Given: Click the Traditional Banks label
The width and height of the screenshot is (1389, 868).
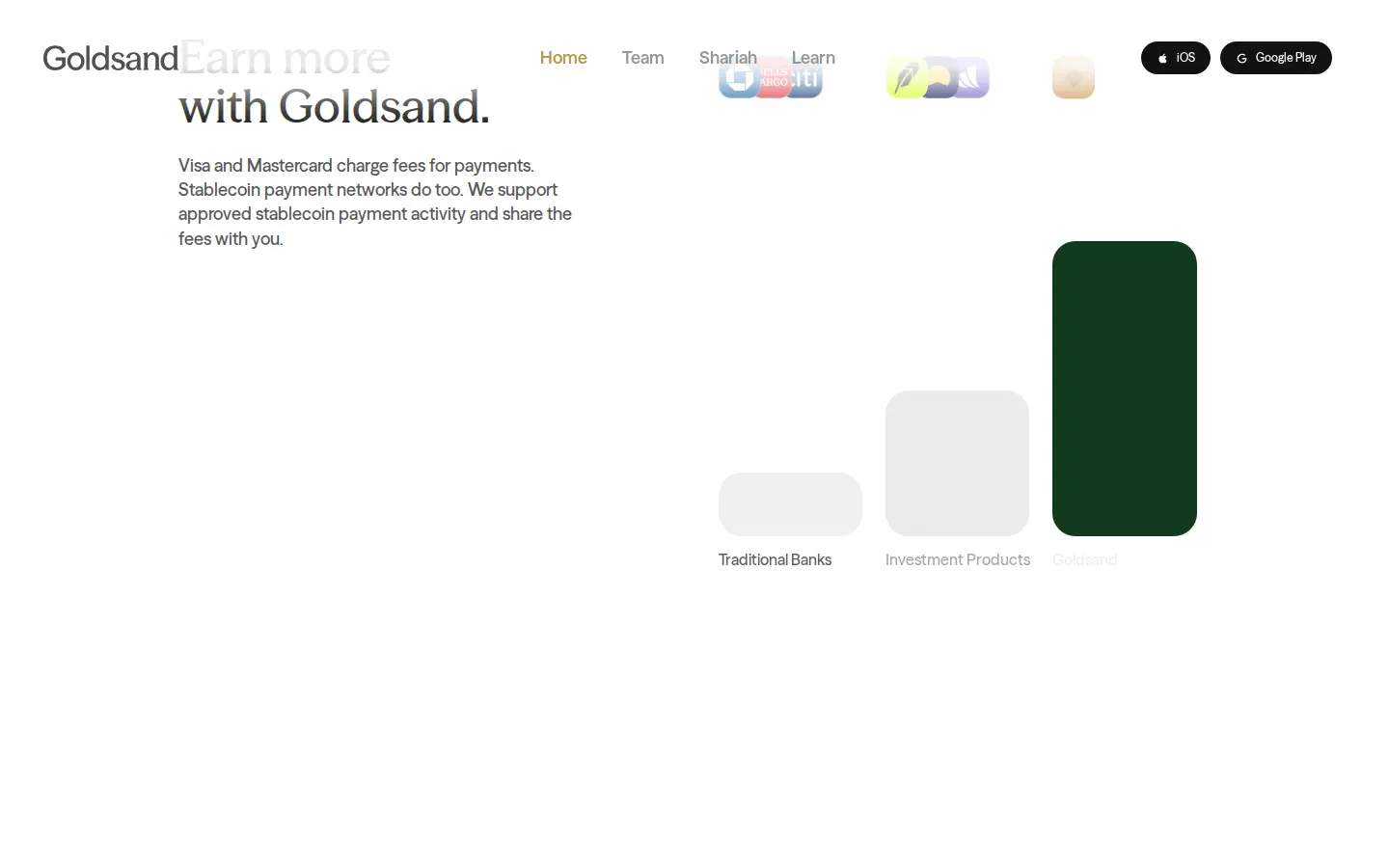Looking at the screenshot, I should [775, 559].
